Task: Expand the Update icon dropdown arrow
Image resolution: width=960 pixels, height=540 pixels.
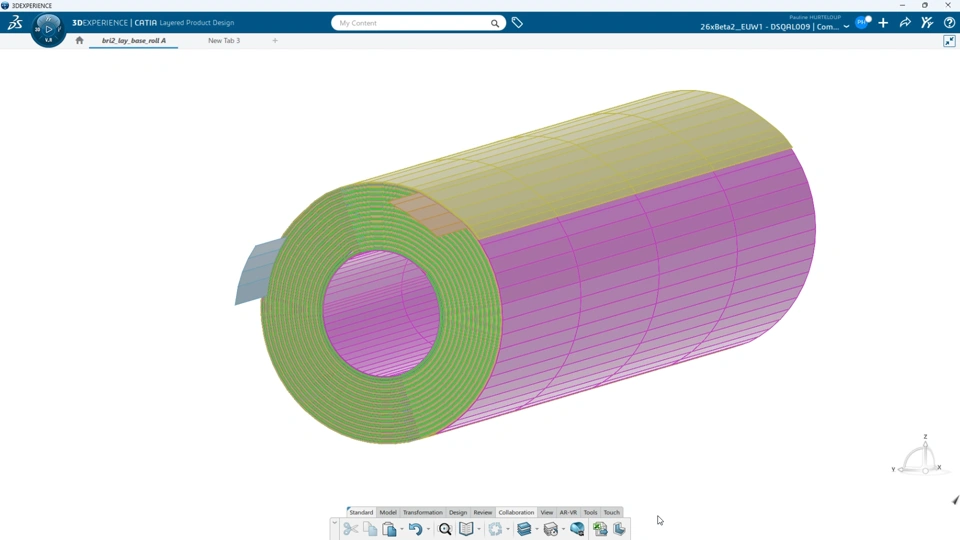Action: [508, 530]
